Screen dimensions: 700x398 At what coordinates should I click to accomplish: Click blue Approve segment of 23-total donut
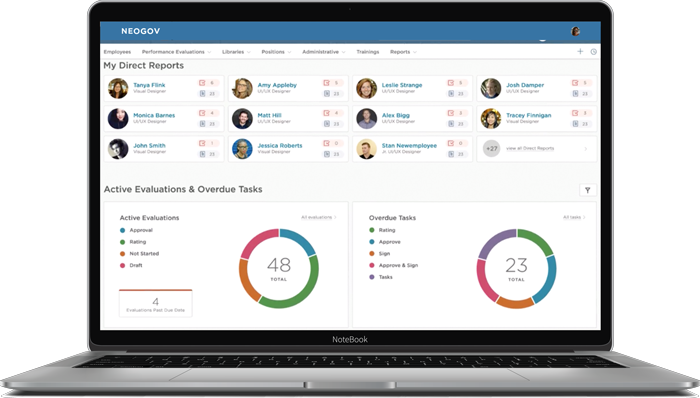click(548, 279)
